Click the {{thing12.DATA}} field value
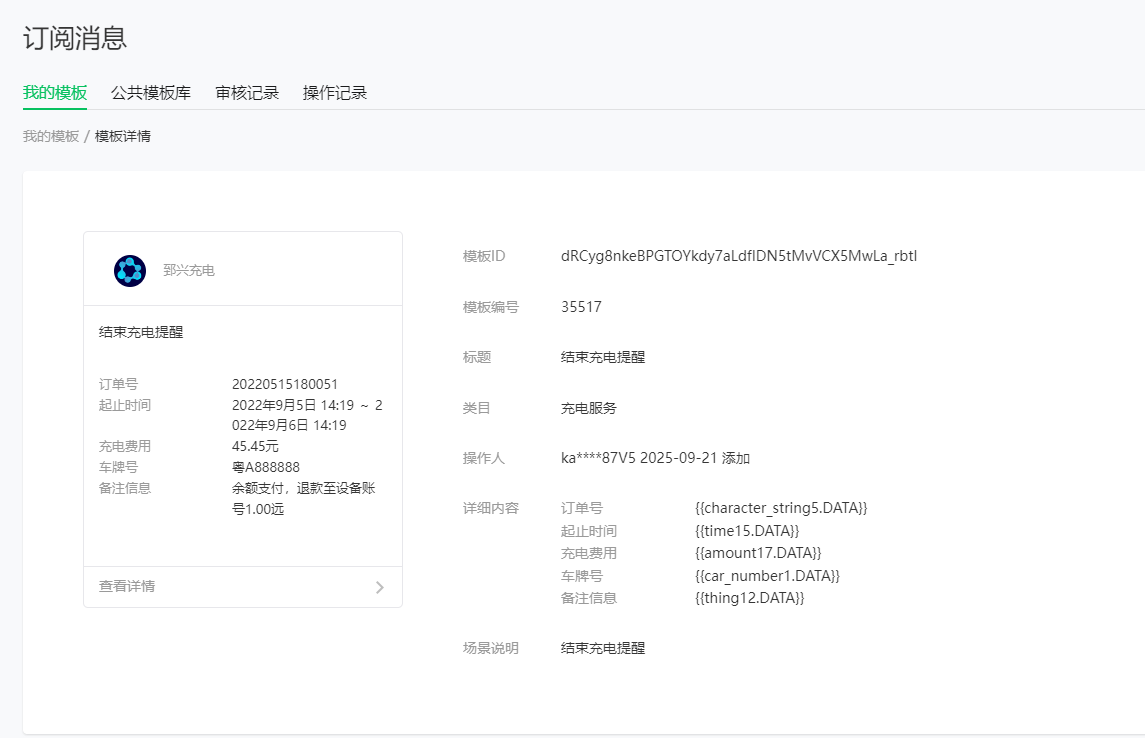This screenshot has height=738, width=1145. click(750, 598)
